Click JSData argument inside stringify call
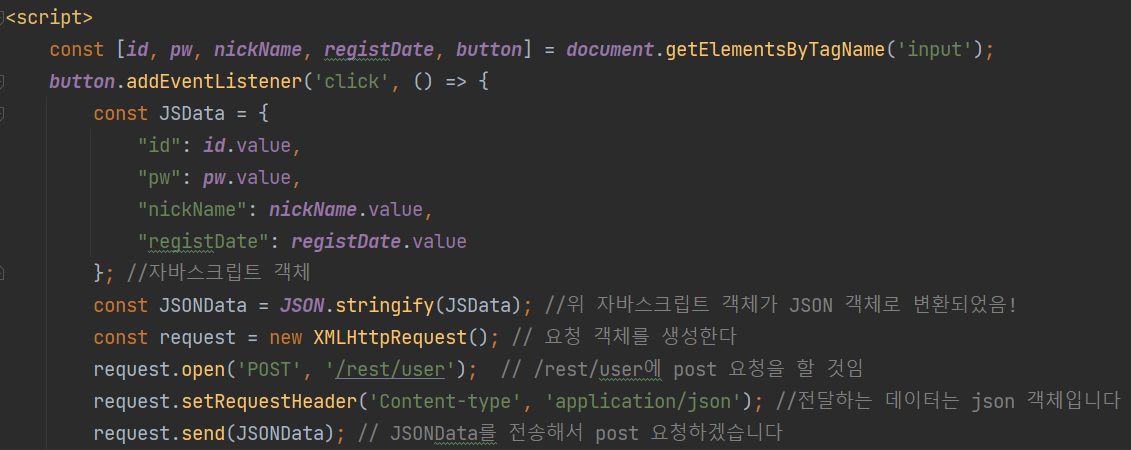This screenshot has width=1131, height=450. point(478,305)
